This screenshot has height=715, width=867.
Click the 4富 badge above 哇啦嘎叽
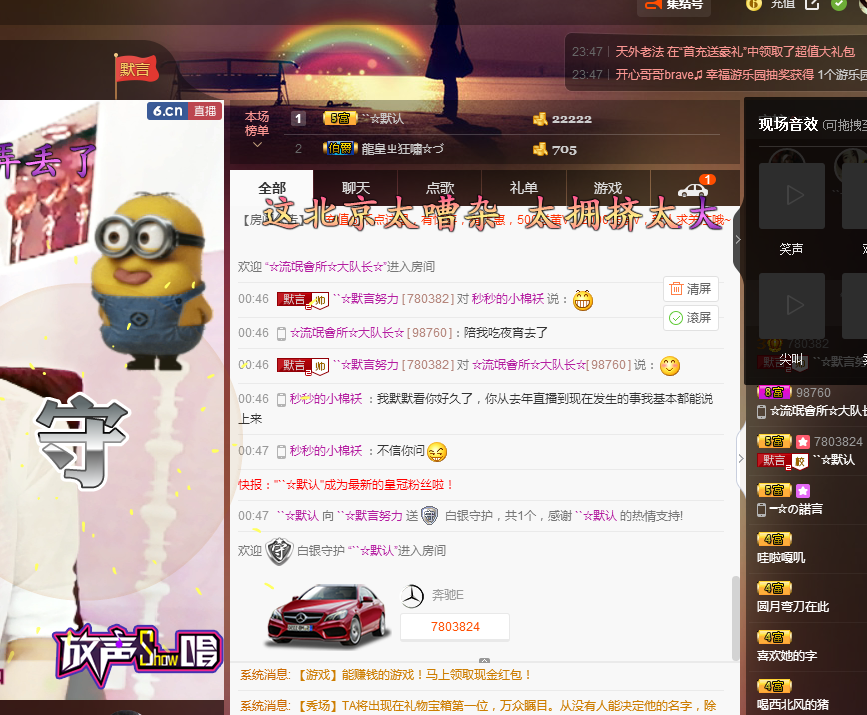click(x=774, y=539)
